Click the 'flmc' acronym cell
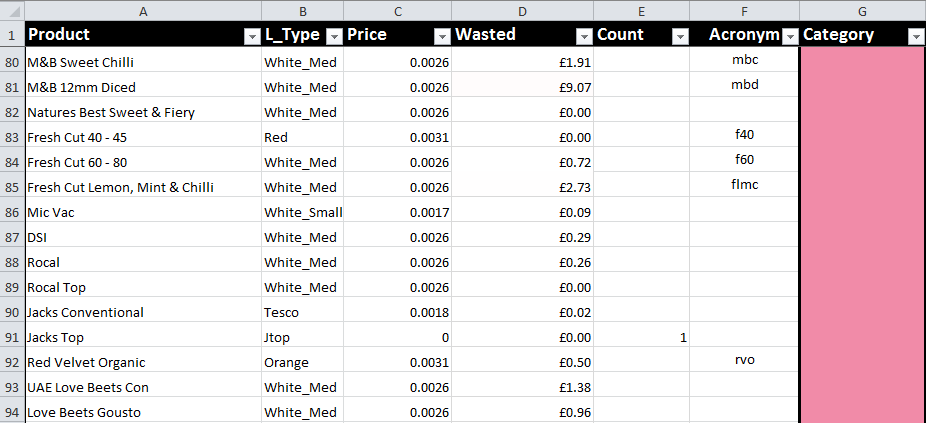Image resolution: width=926 pixels, height=423 pixels. (x=745, y=187)
